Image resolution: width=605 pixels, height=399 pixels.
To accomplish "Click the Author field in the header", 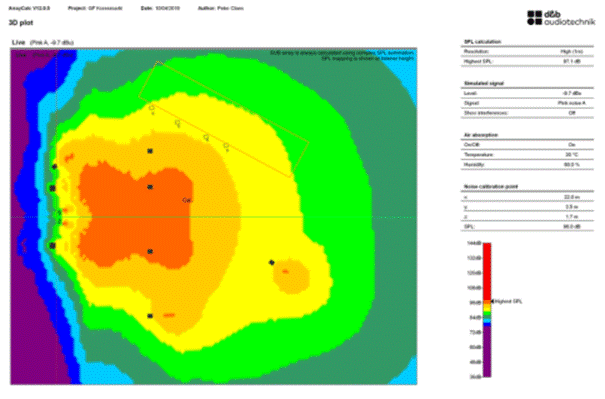I will click(221, 8).
